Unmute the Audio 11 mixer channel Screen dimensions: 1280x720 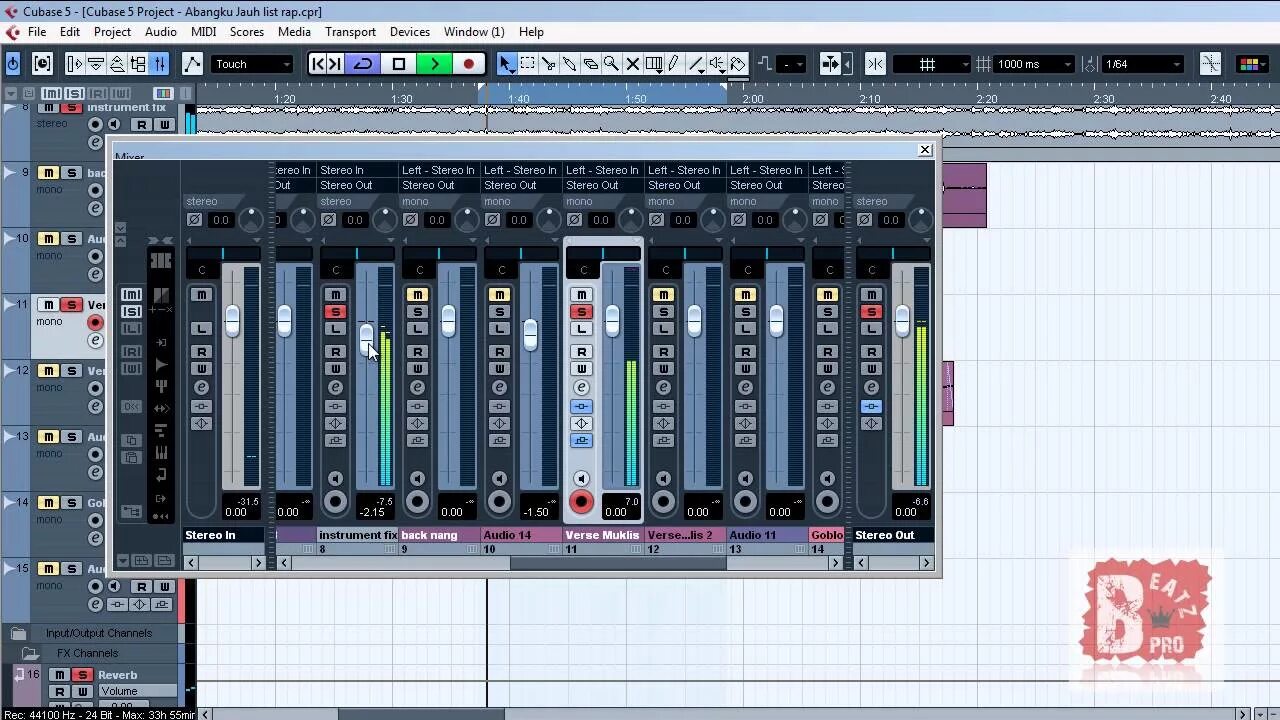click(x=745, y=294)
